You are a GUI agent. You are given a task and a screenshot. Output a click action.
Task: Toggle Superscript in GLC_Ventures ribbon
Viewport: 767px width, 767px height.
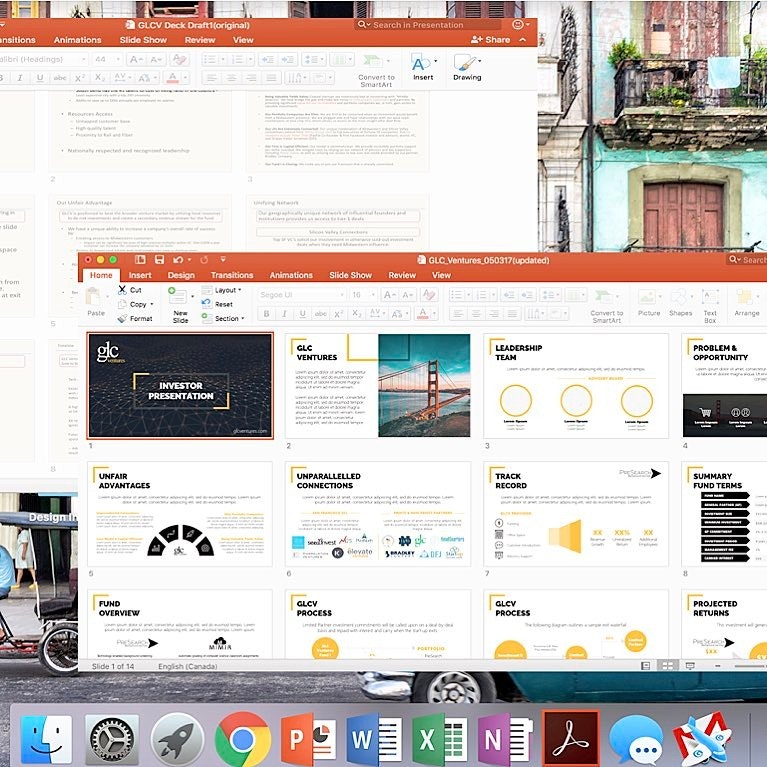point(338,314)
